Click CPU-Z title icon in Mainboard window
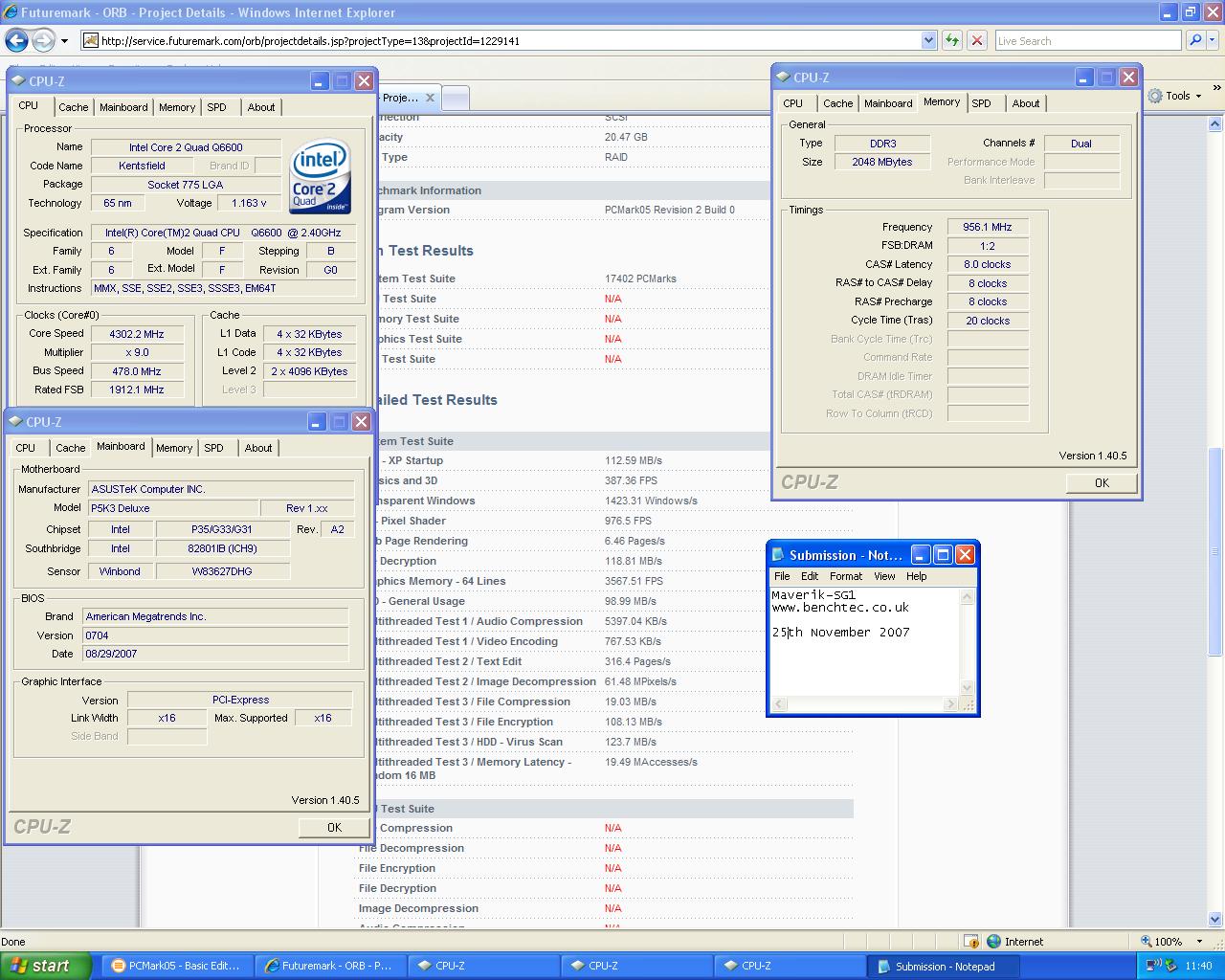Image resolution: width=1225 pixels, height=980 pixels. (16, 422)
